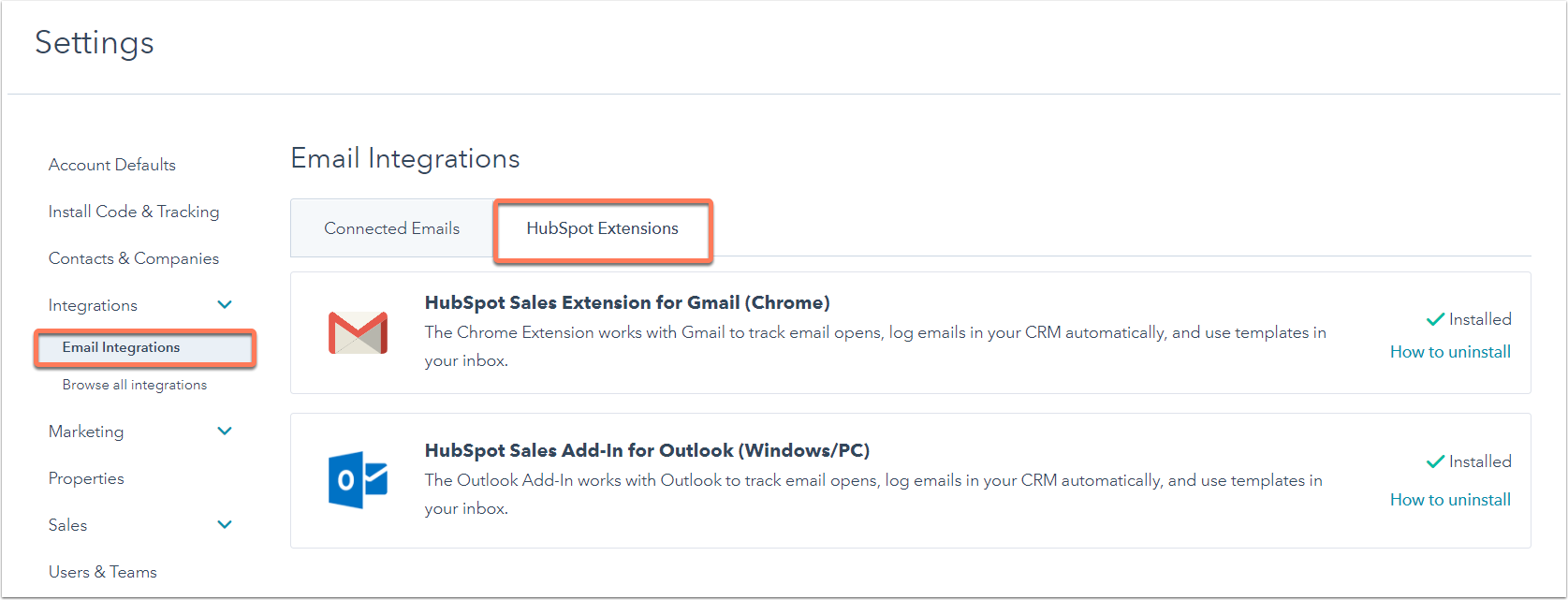Open Browse all integrations
The height and width of the screenshot is (600, 1568).
tap(135, 385)
